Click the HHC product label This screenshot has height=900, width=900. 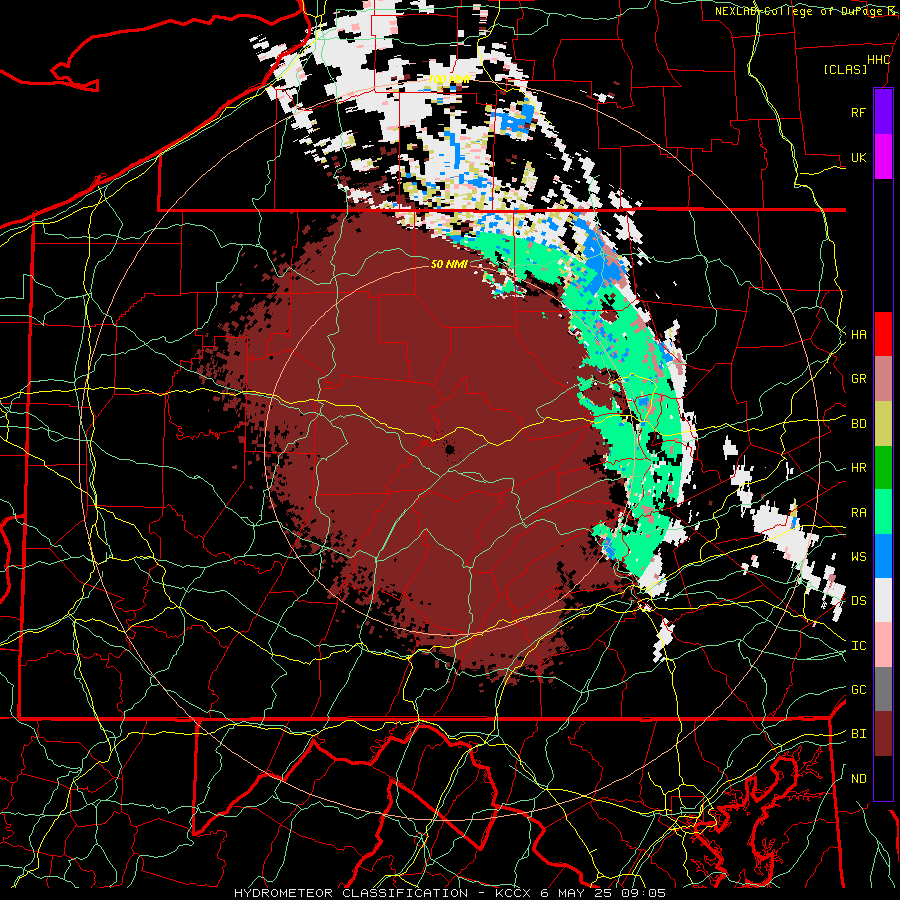click(x=878, y=60)
